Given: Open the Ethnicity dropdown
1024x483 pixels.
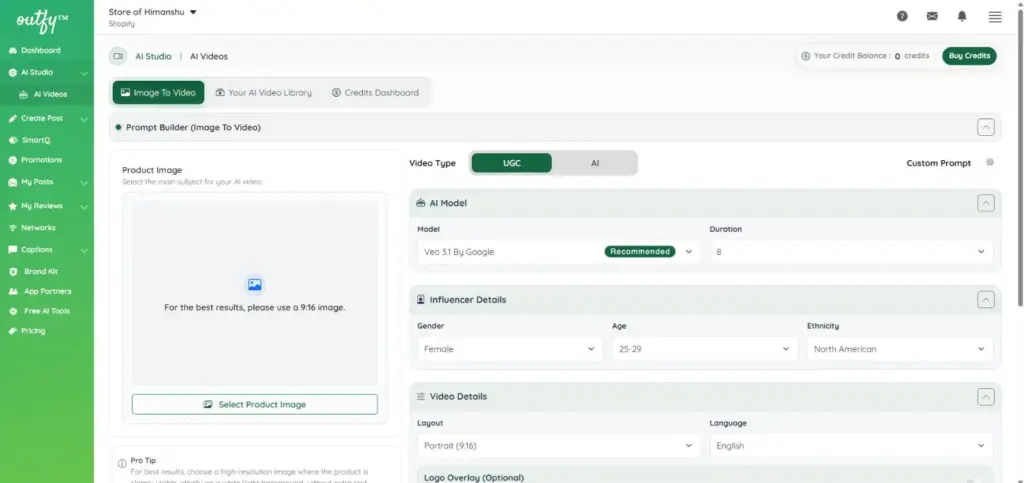Looking at the screenshot, I should 900,349.
